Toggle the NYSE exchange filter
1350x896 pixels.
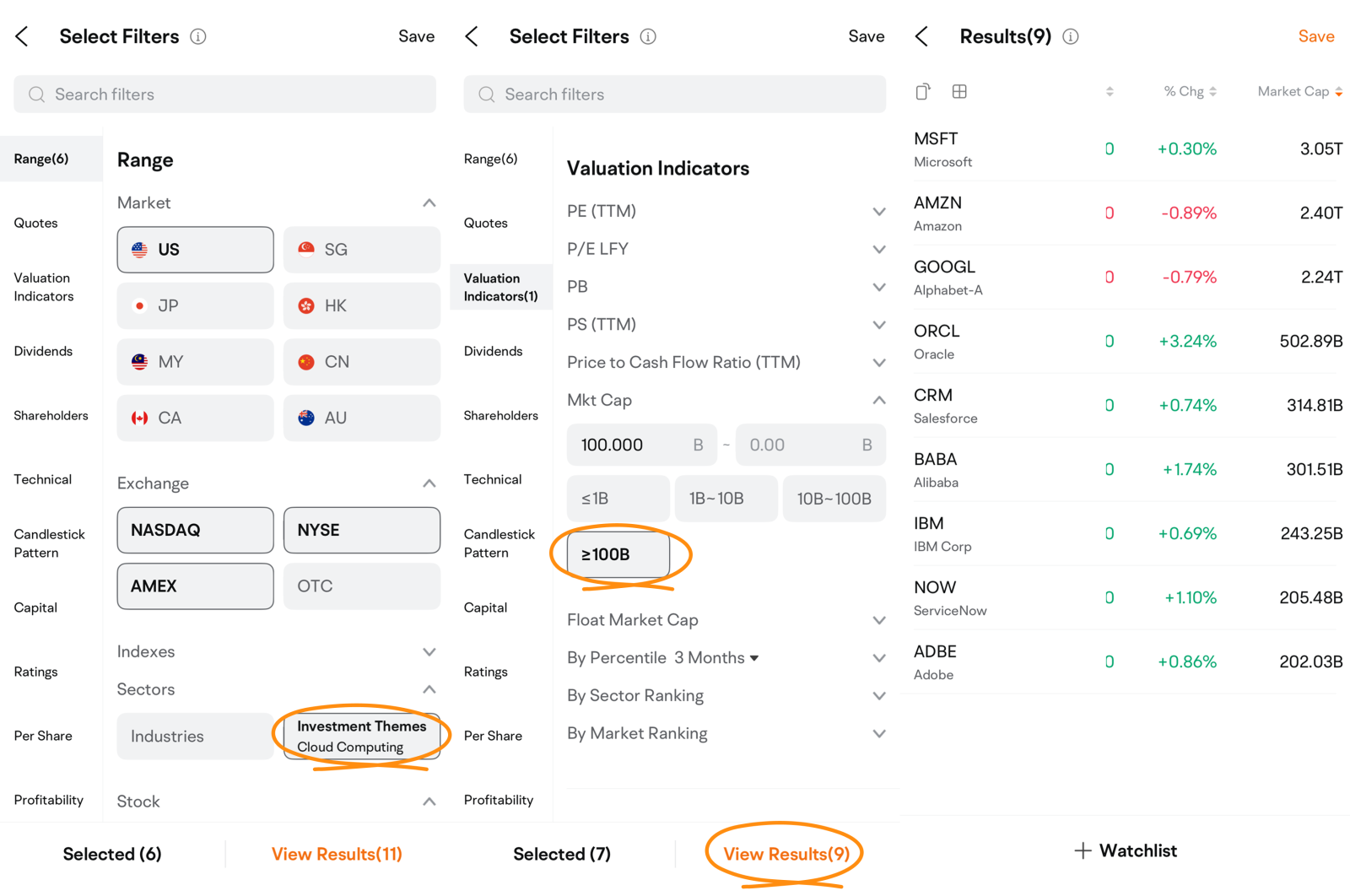362,530
